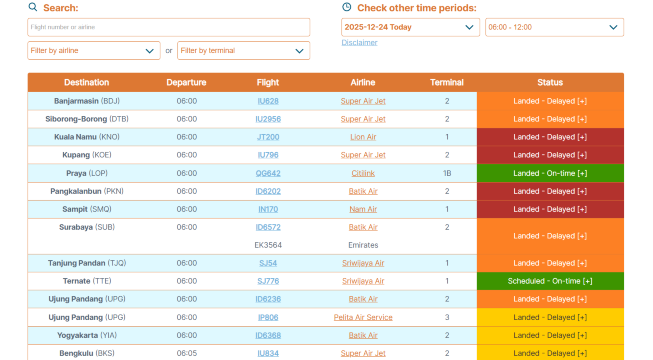Click the Departure column header

click(x=186, y=82)
